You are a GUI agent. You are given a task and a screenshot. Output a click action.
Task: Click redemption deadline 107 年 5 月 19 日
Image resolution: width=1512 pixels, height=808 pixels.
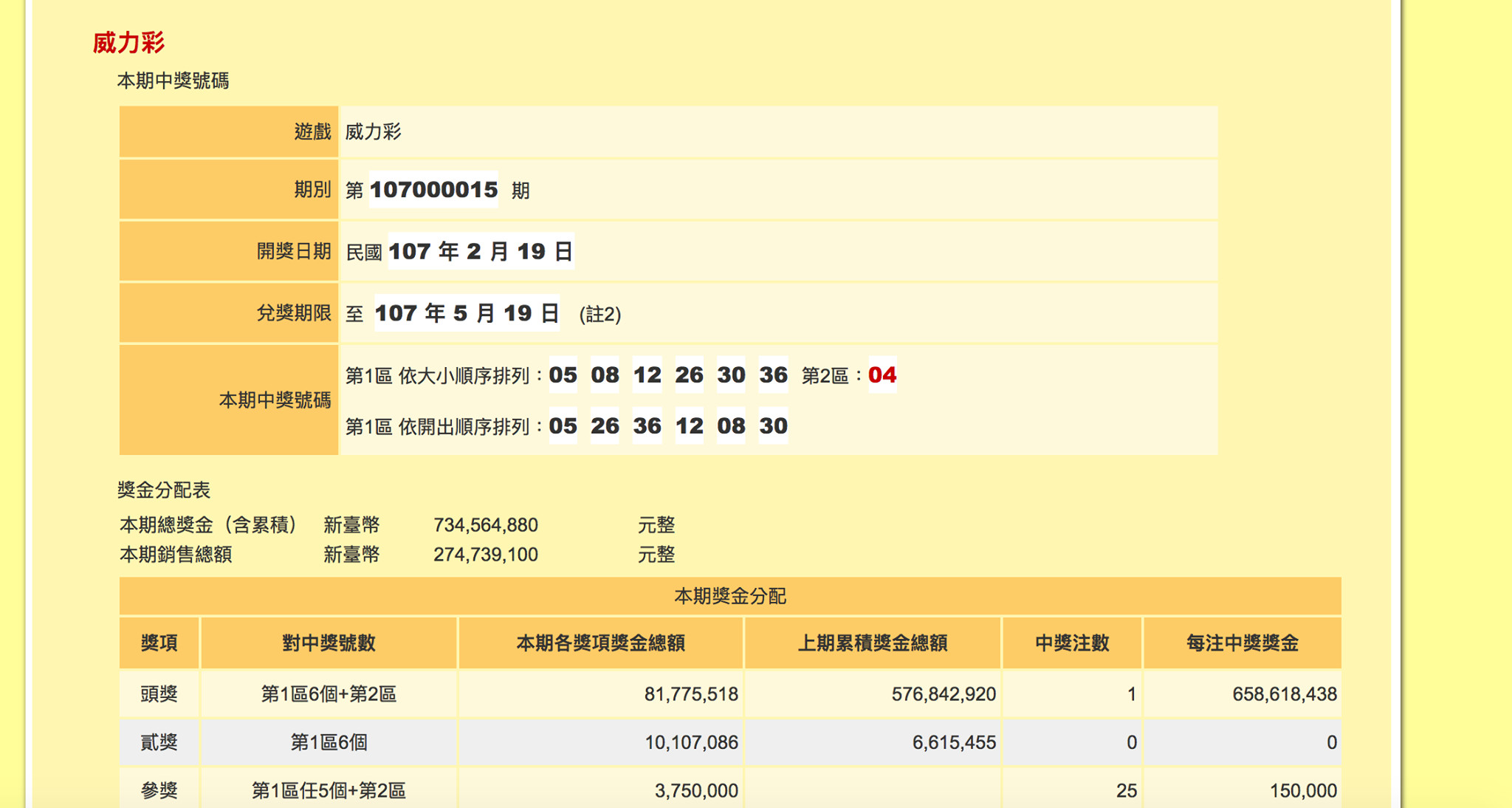467,313
